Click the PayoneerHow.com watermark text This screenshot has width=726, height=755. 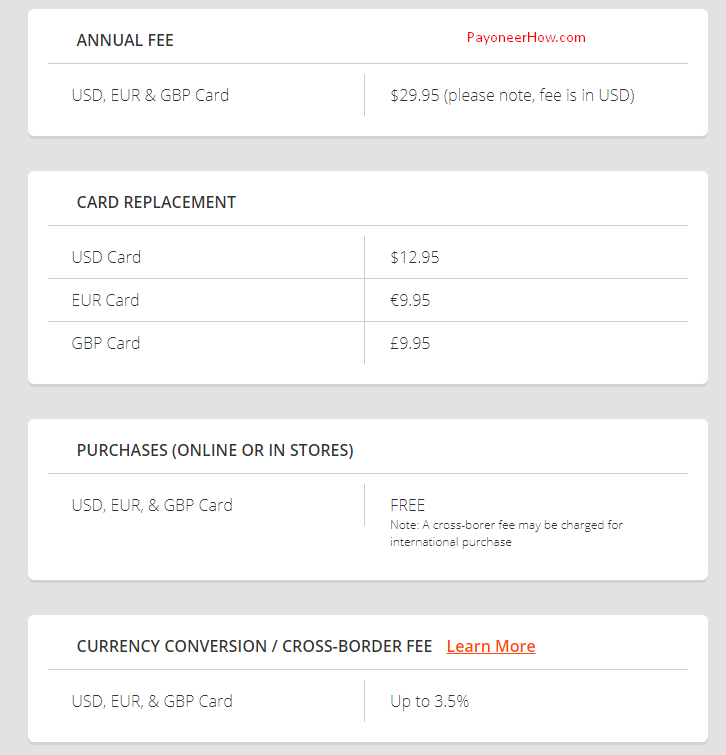[x=526, y=38]
